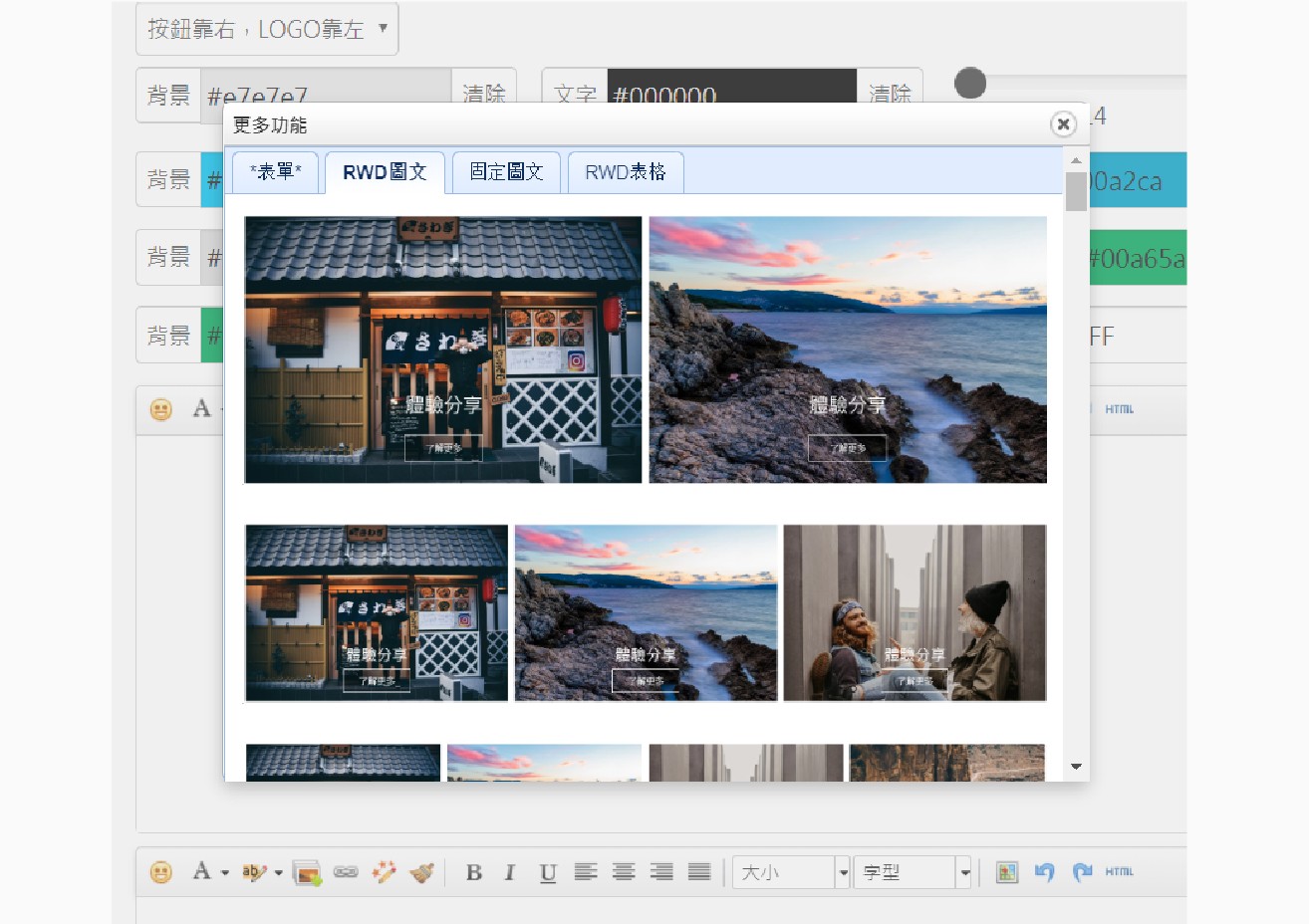The image size is (1309, 924).
Task: Click the gray slider handle at top right
Action: (970, 84)
